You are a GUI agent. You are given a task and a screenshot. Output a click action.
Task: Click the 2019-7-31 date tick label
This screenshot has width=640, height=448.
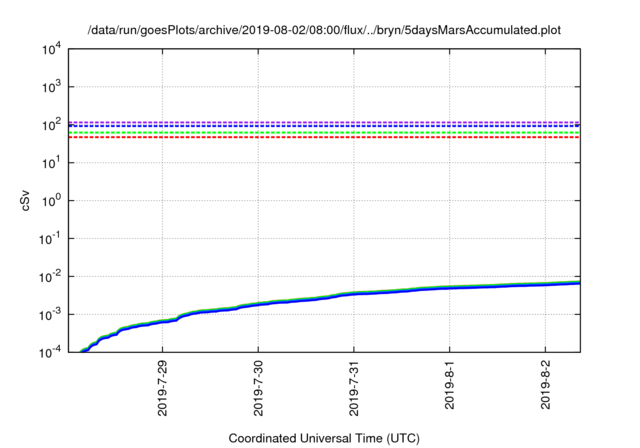pos(353,388)
